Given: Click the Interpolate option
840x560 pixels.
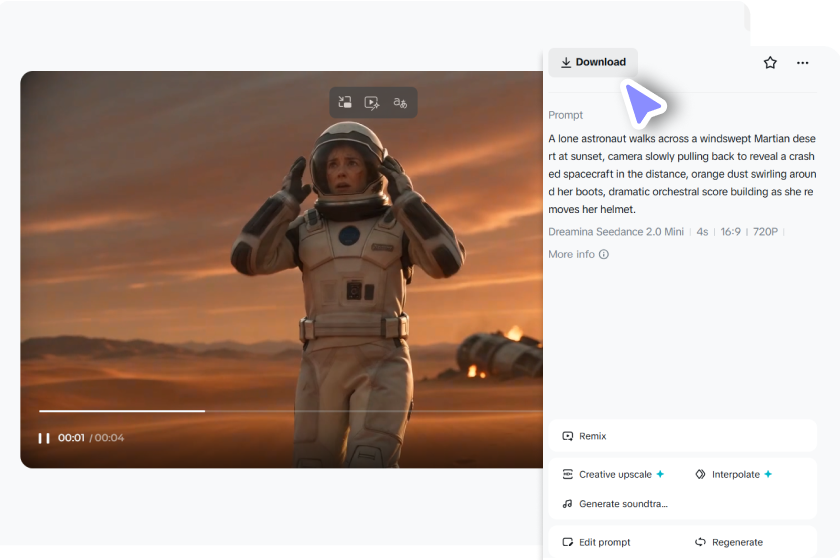Looking at the screenshot, I should (x=733, y=474).
